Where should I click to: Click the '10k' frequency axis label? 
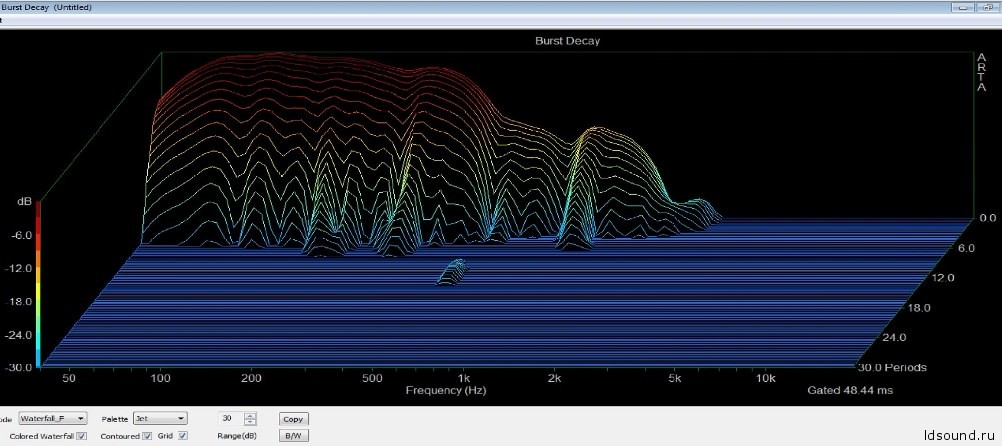[766, 378]
